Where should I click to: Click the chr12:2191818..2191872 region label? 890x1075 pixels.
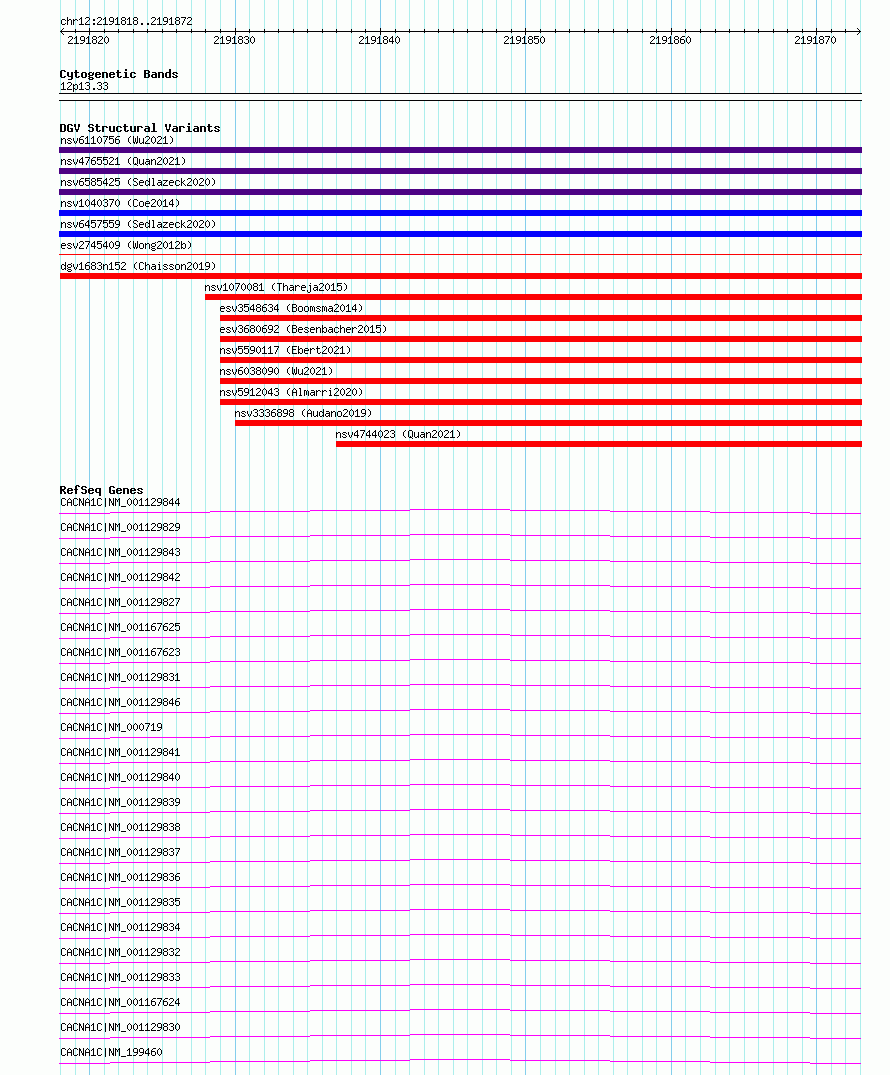[126, 21]
